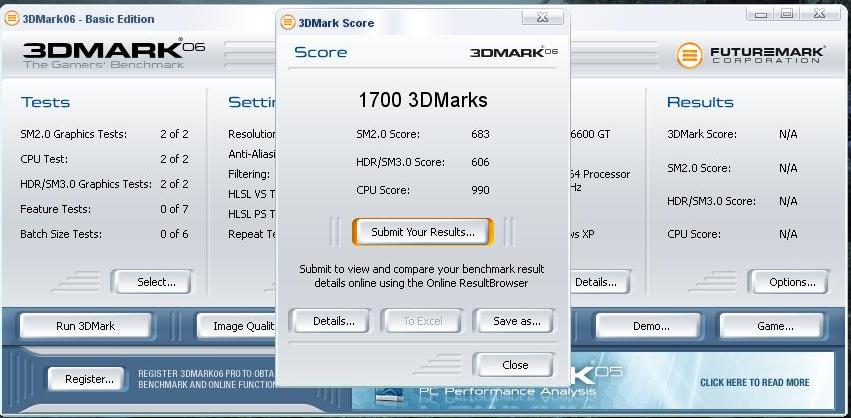Click the Batch Size Tests count 0 of 6
851x418 pixels.
[174, 234]
